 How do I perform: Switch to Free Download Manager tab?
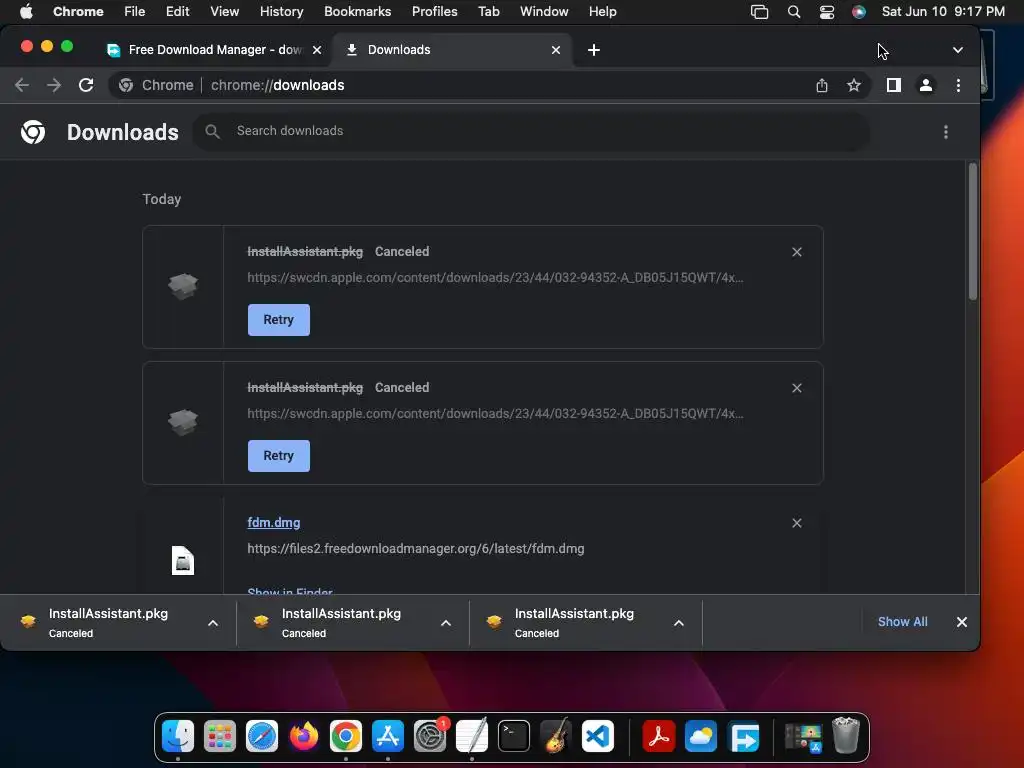214,50
